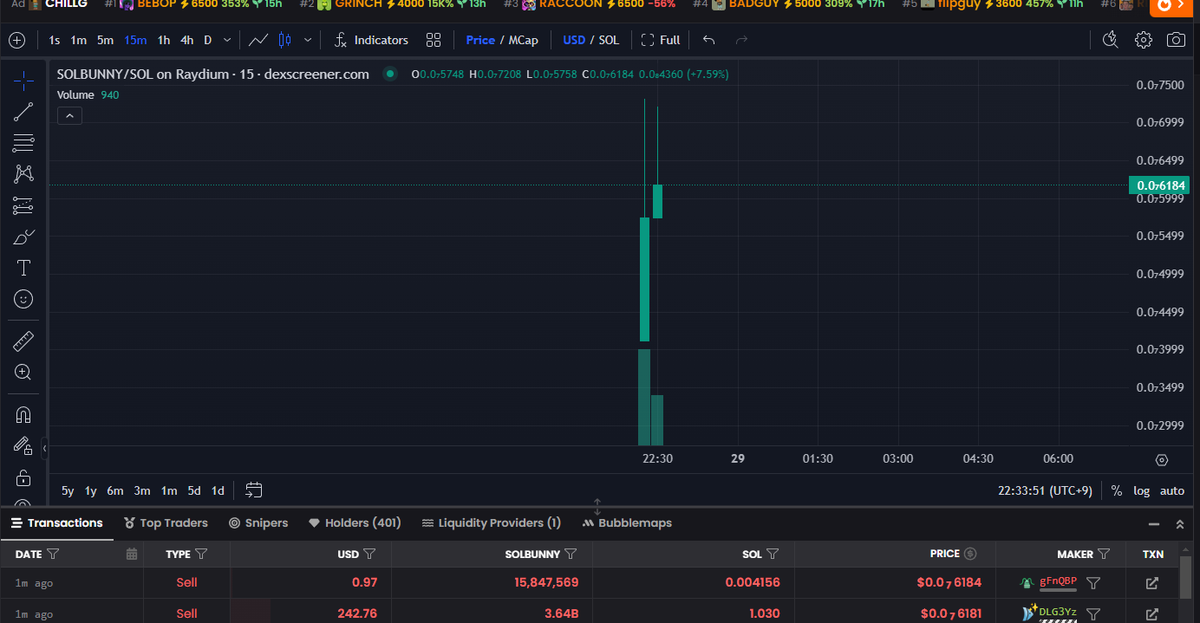Open the forecasting and measurement tools
This screenshot has height=623, width=1200.
pyautogui.click(x=23, y=206)
